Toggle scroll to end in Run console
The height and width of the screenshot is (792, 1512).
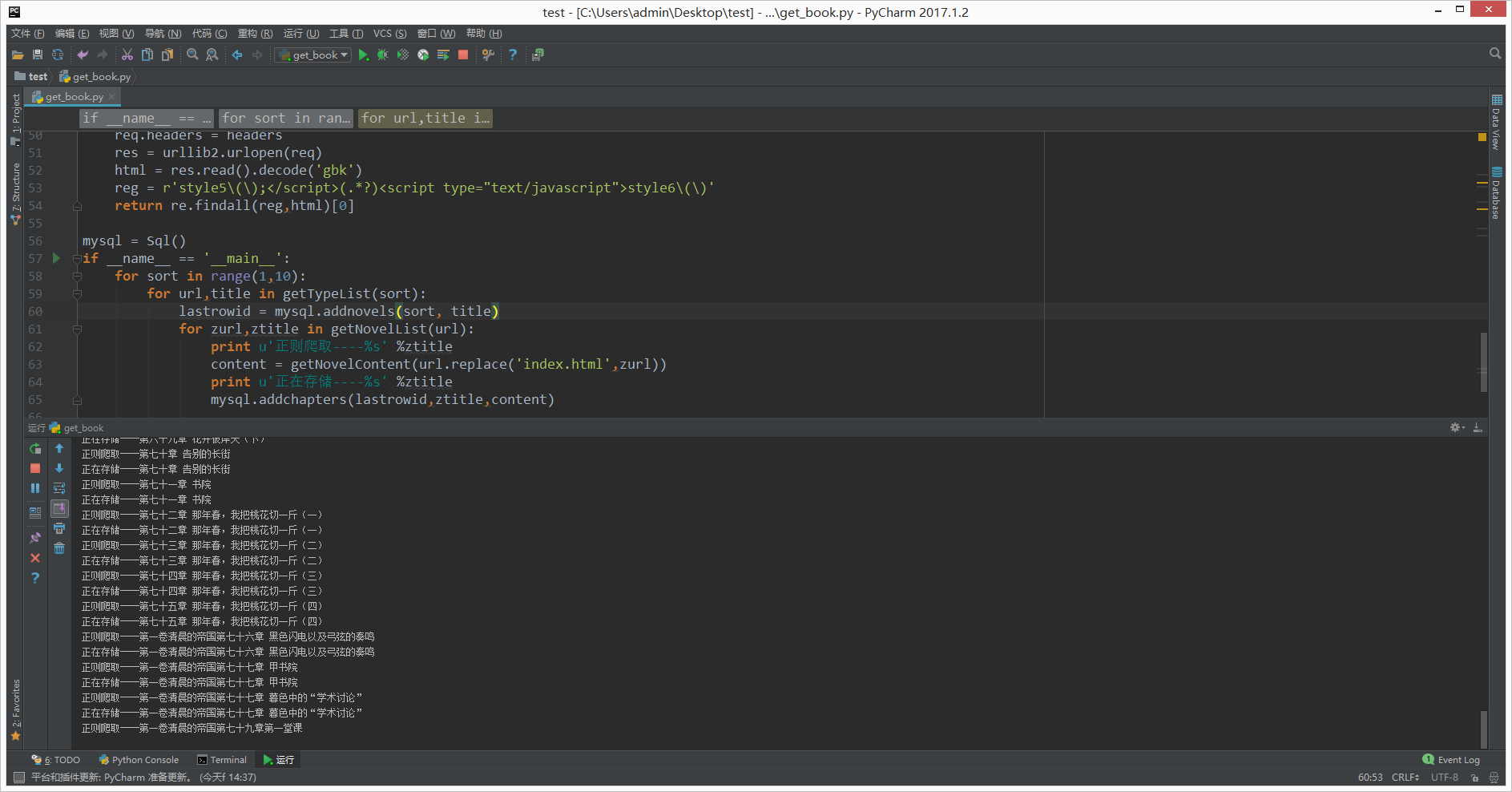coord(59,508)
